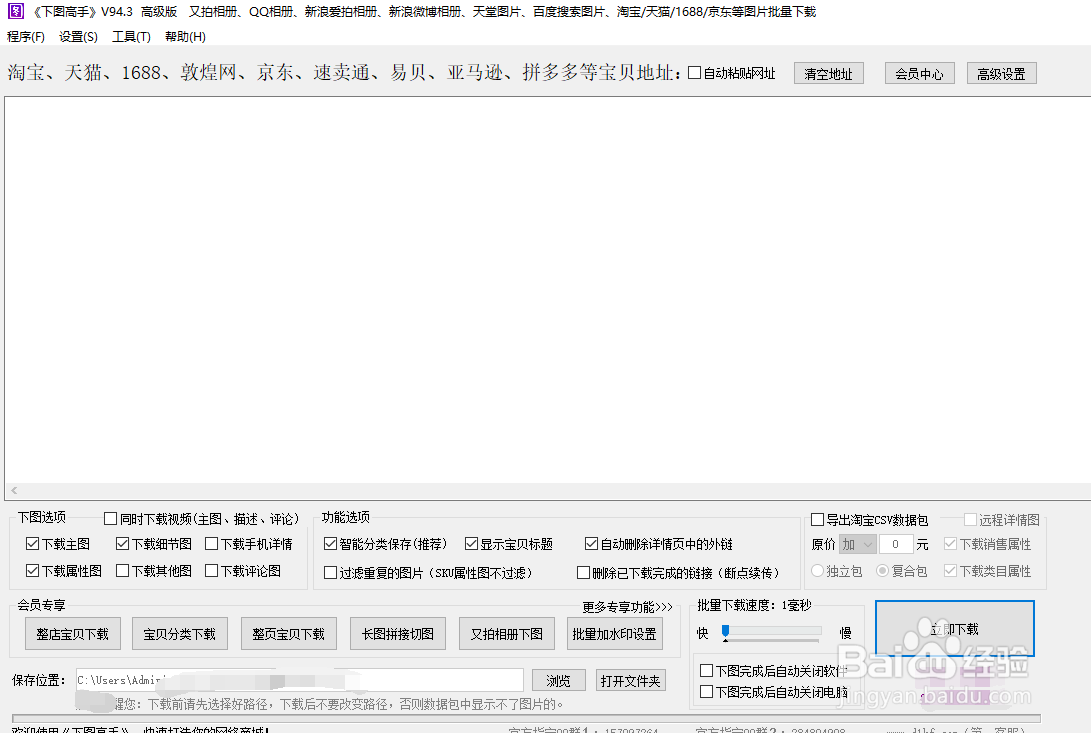Open the 程序(F) menu
The image size is (1091, 733).
(26, 36)
